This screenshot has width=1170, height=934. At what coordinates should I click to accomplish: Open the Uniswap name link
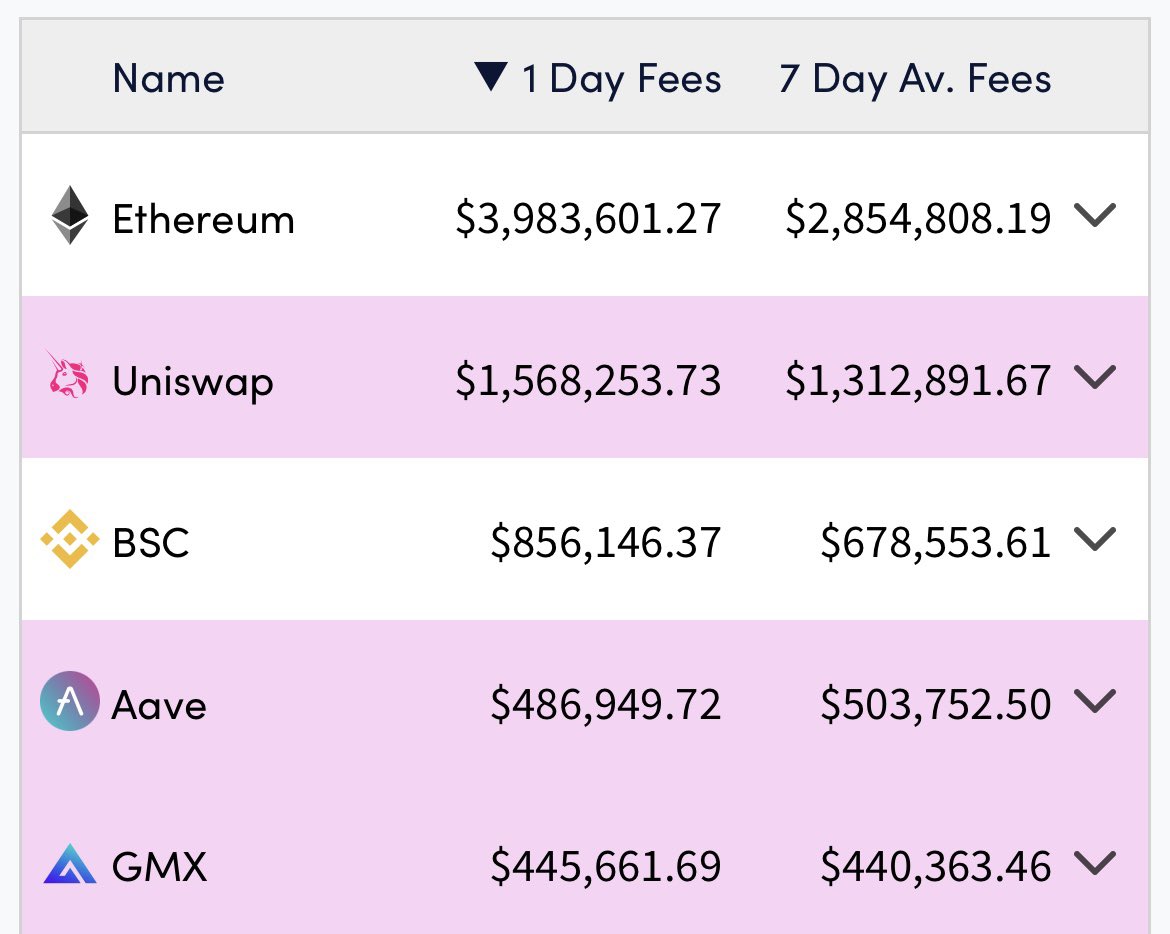coord(193,382)
